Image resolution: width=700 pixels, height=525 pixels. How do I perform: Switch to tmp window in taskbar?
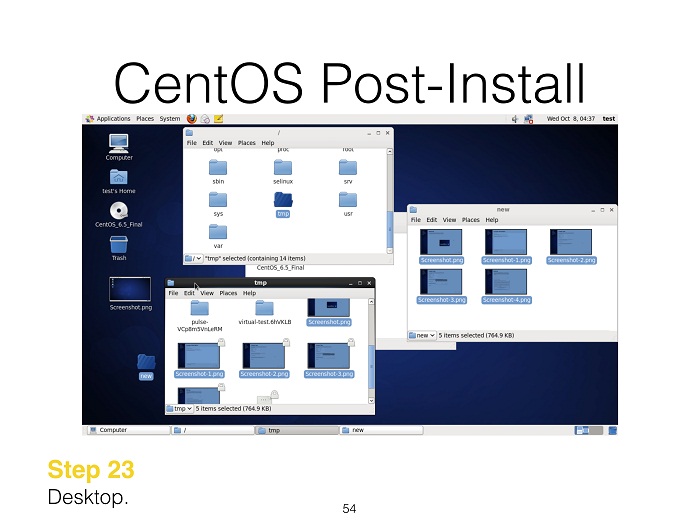tap(297, 430)
